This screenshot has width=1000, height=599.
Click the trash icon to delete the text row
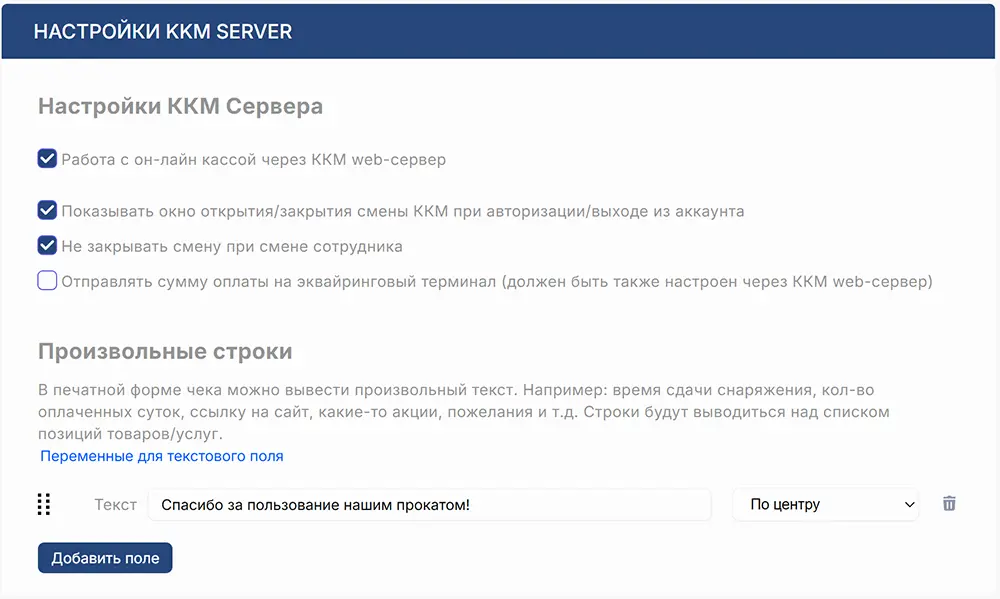click(x=948, y=505)
